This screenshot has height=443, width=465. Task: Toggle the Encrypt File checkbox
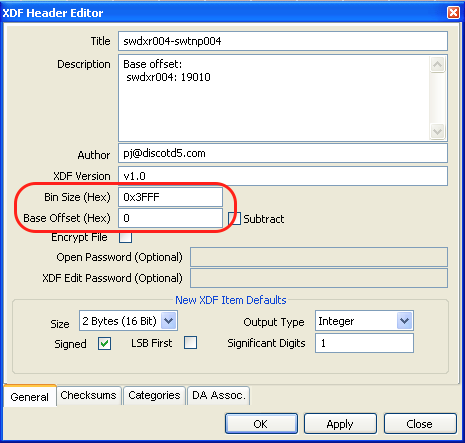[x=125, y=237]
